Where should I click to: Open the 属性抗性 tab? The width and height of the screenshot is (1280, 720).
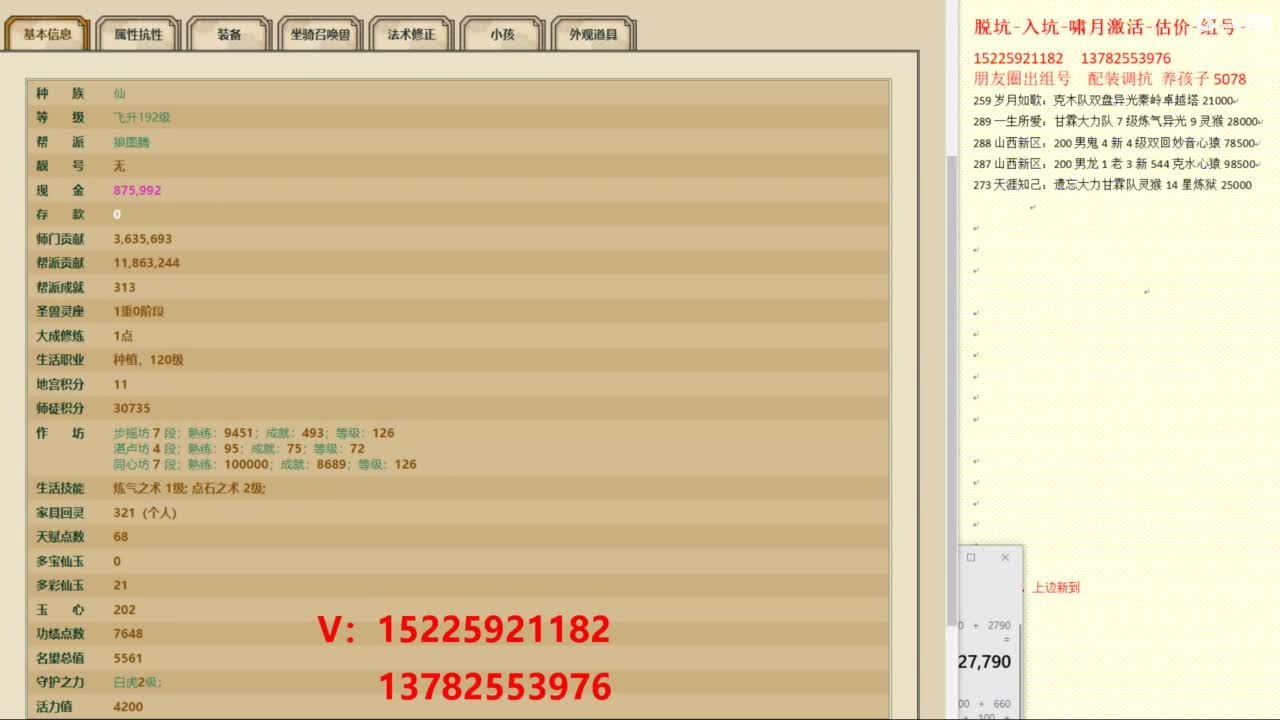point(138,34)
